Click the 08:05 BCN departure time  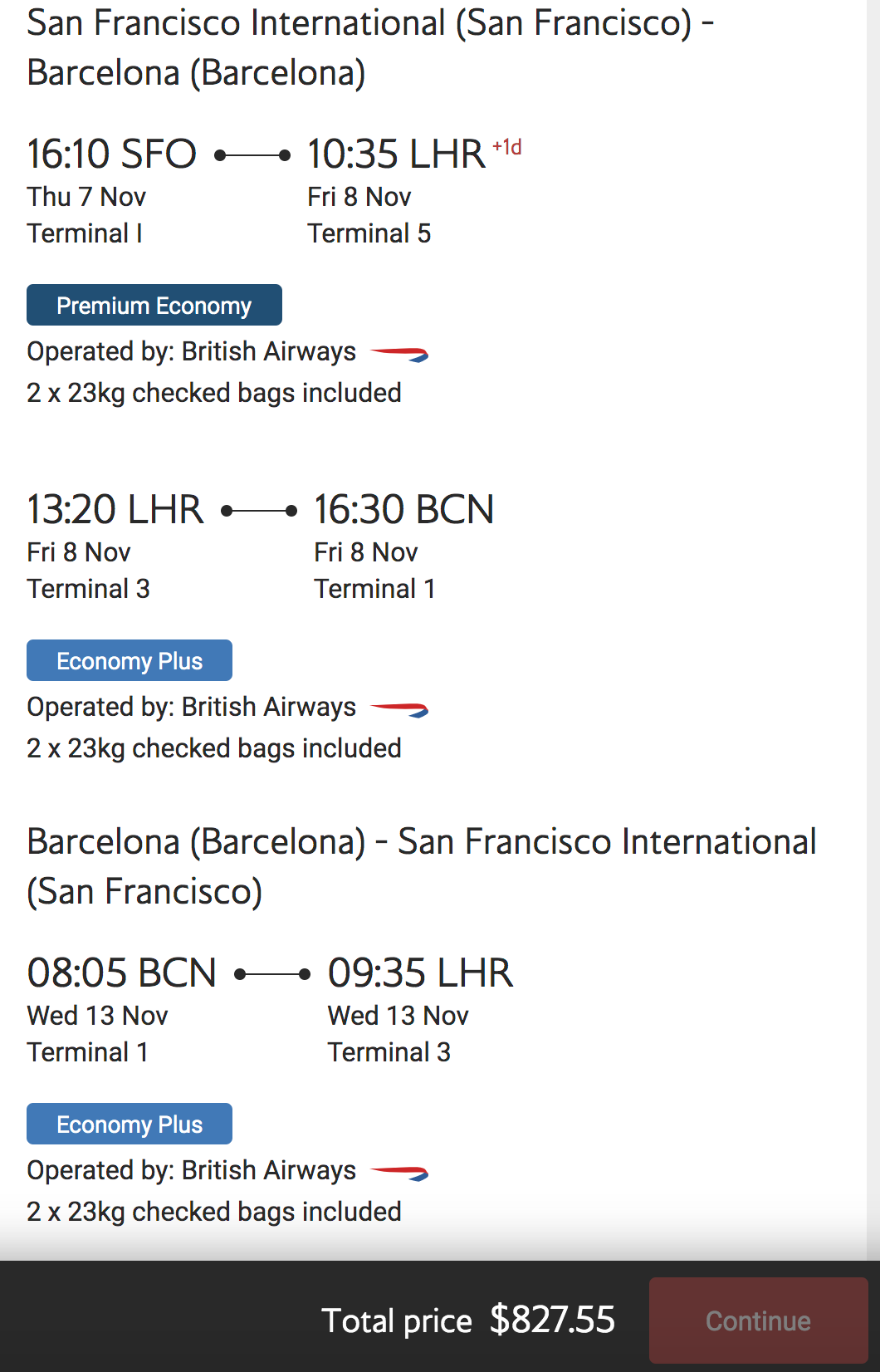[x=122, y=973]
